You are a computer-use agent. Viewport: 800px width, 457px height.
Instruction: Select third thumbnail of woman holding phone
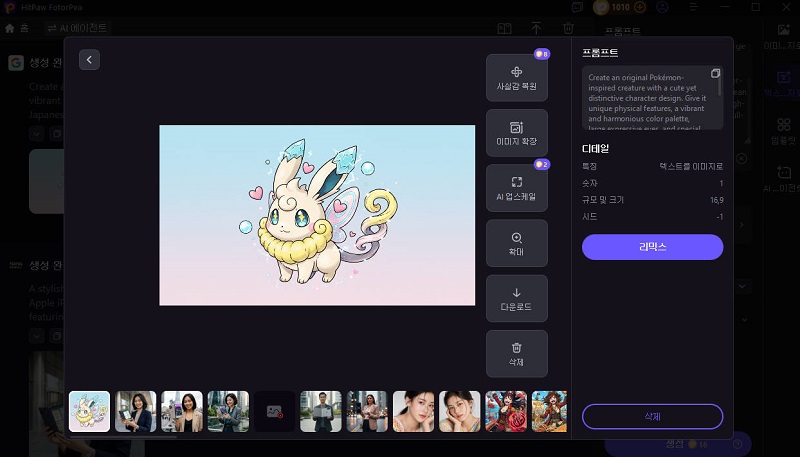(182, 412)
